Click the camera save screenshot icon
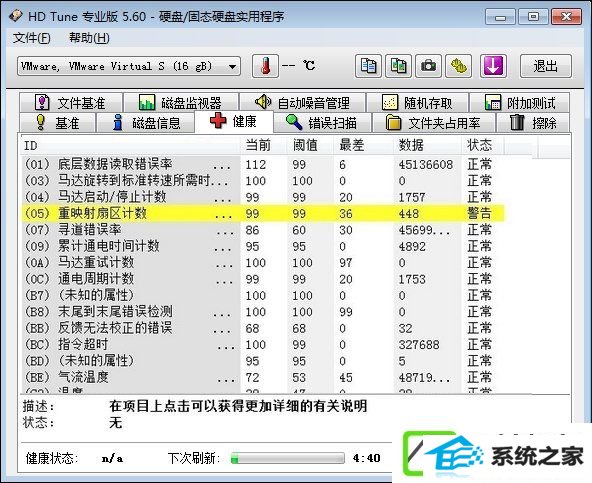The image size is (592, 483). click(428, 66)
